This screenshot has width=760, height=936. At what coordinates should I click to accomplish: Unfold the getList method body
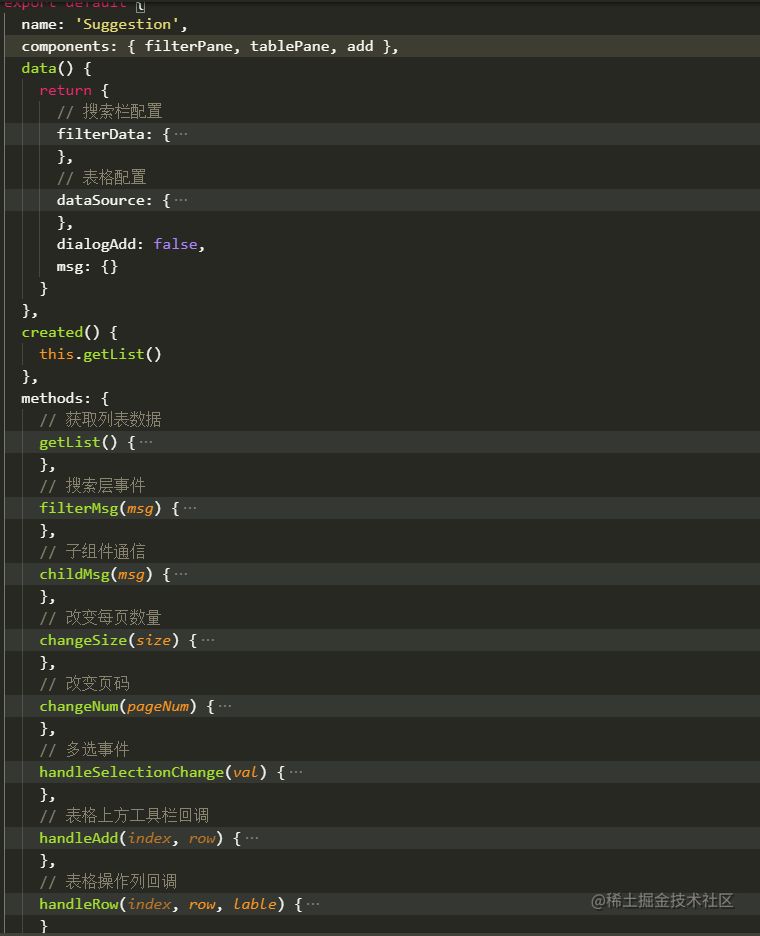[146, 442]
